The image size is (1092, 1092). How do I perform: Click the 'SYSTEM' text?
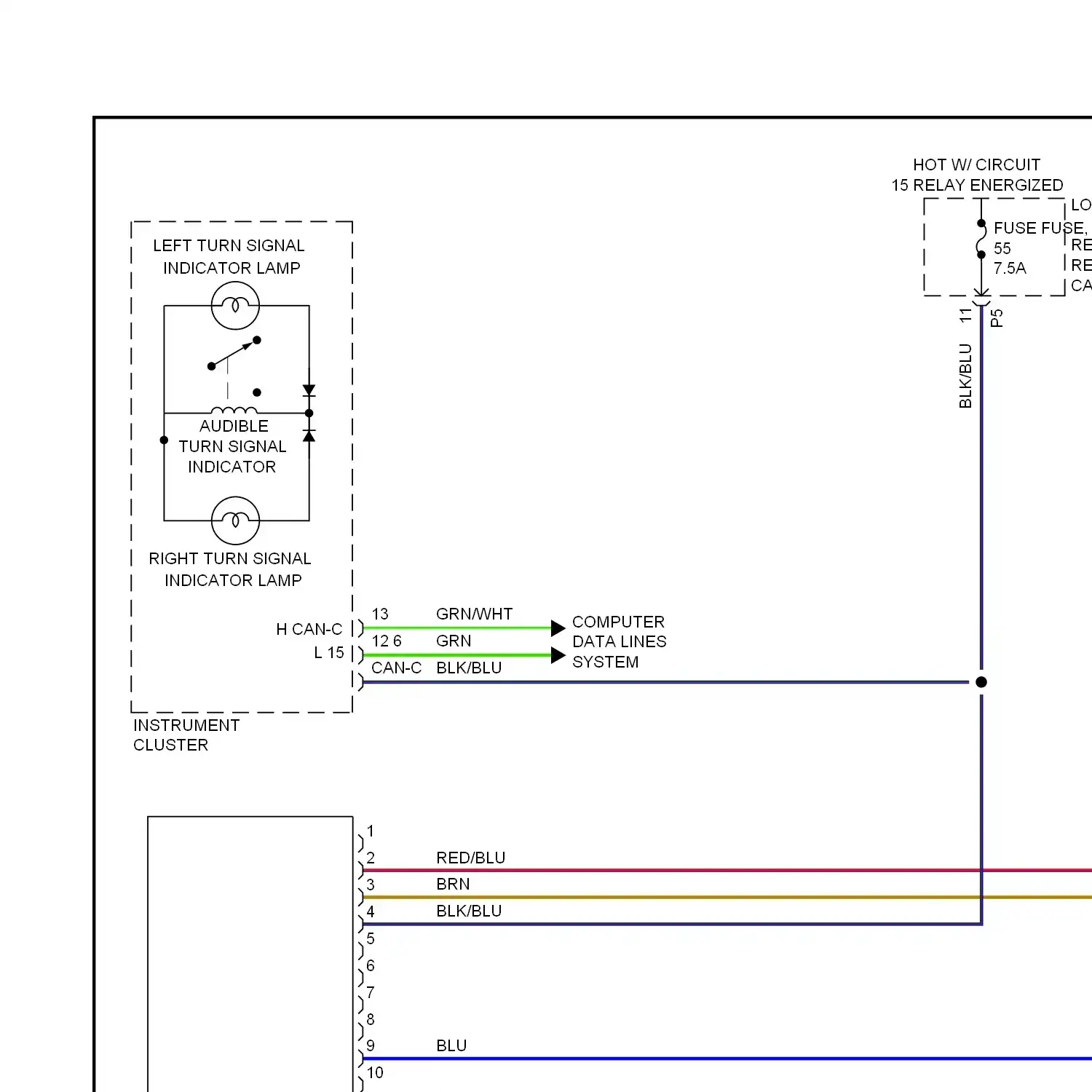606,662
